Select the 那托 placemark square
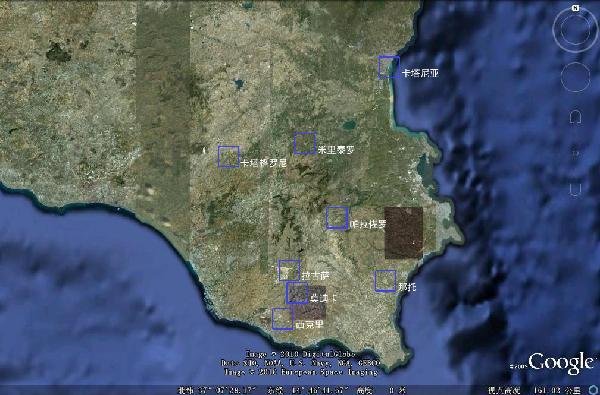 (x=385, y=281)
